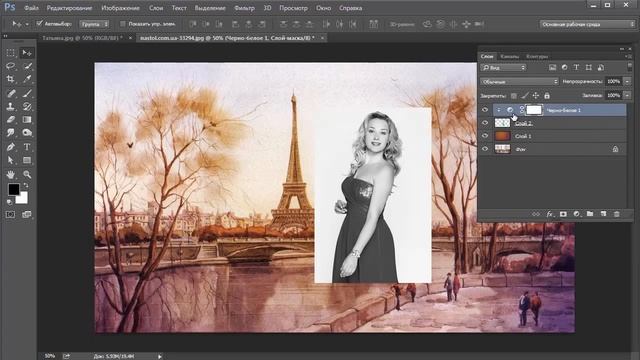The height and width of the screenshot is (360, 640).
Task: Hide the Слой 2 layer
Action: 485,123
